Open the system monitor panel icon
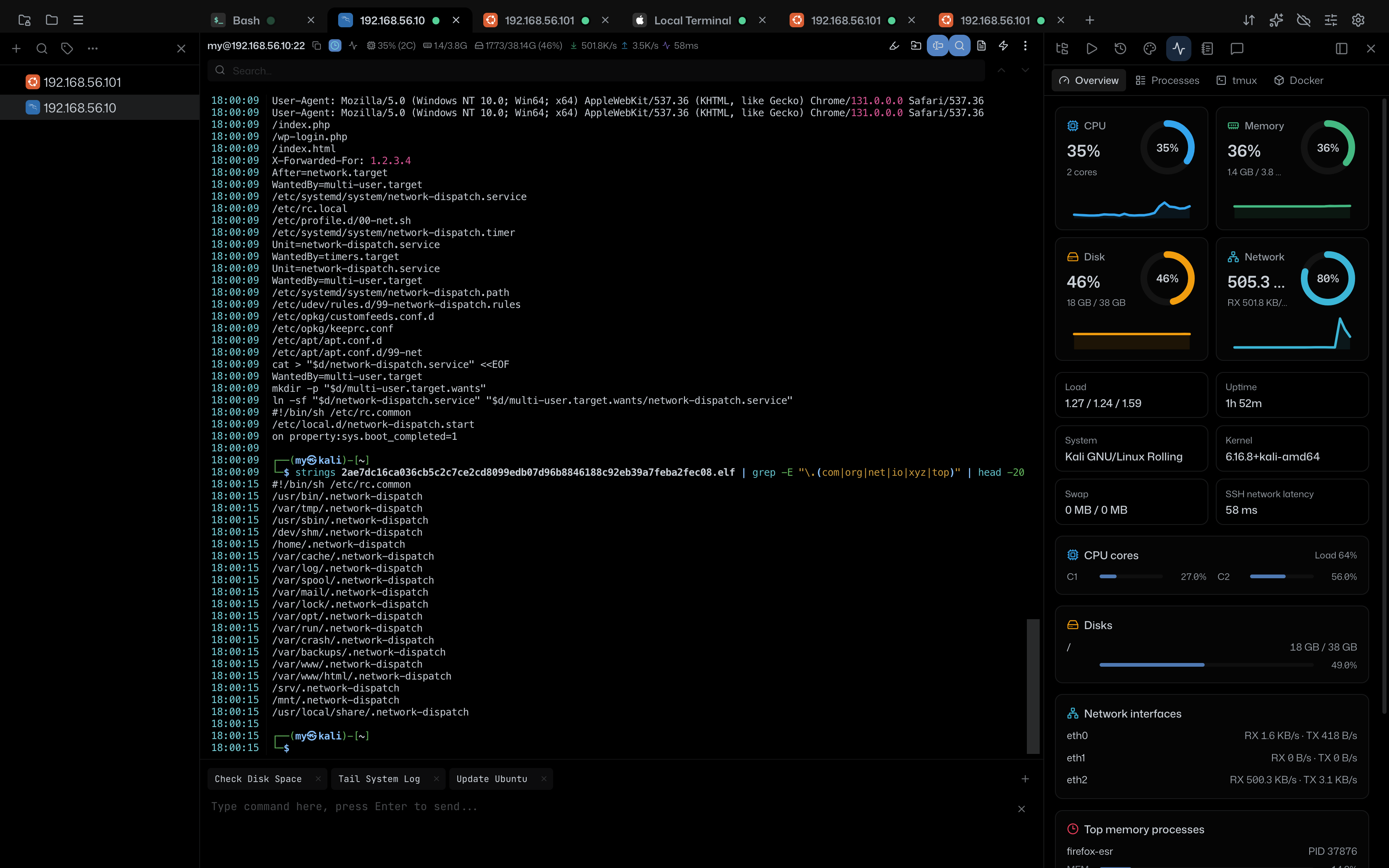Screen dimensions: 1389x868 coord(1178,49)
